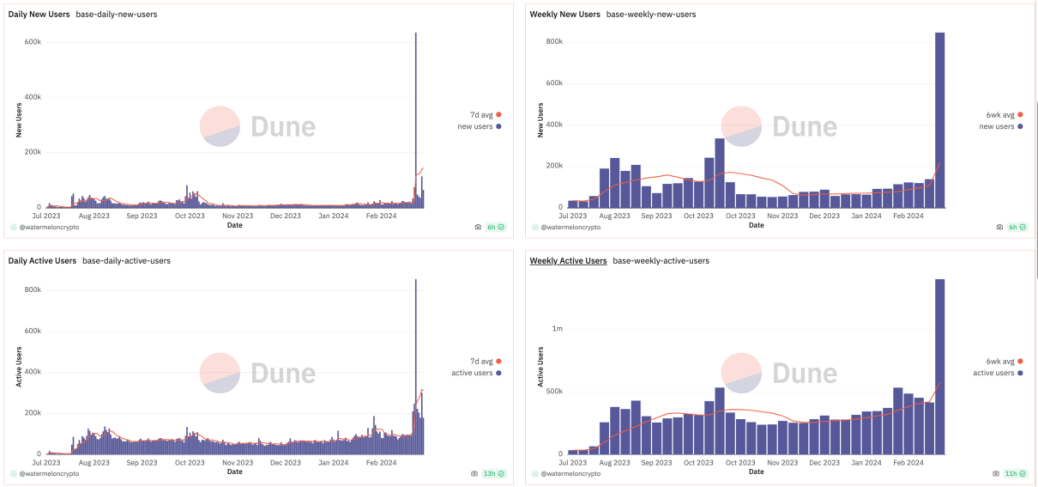
Task: Click Jul 2023 axis label in Weekly Active Users
Action: point(573,462)
